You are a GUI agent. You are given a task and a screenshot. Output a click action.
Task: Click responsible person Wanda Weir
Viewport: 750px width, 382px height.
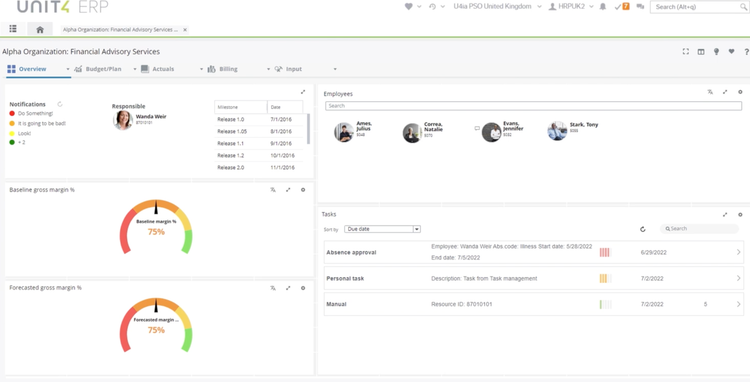tap(140, 120)
